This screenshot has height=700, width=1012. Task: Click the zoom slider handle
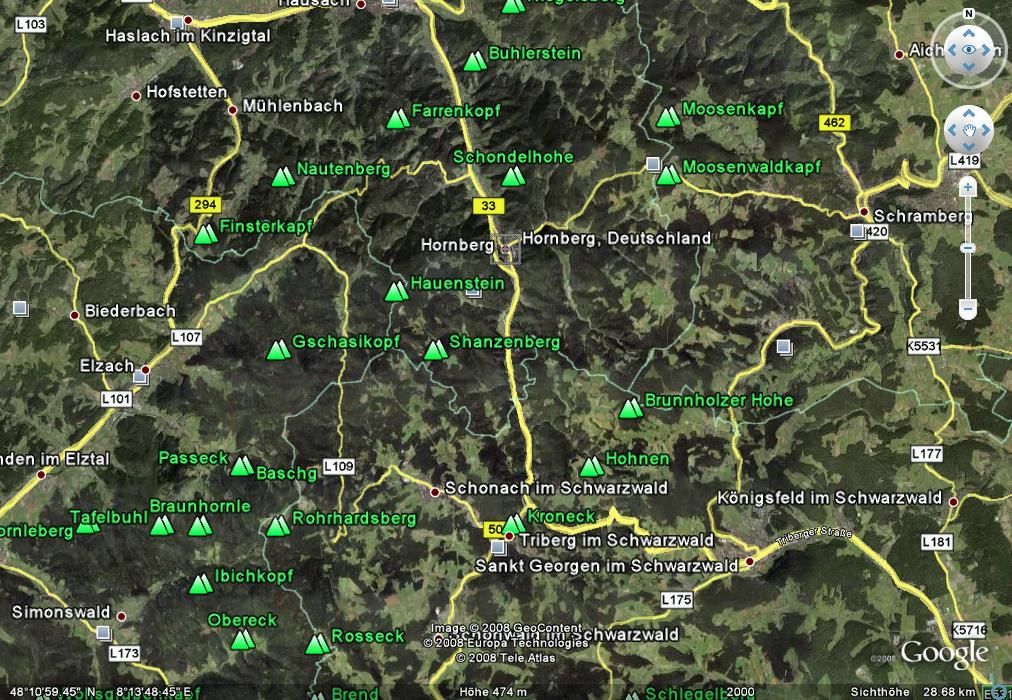pos(967,247)
